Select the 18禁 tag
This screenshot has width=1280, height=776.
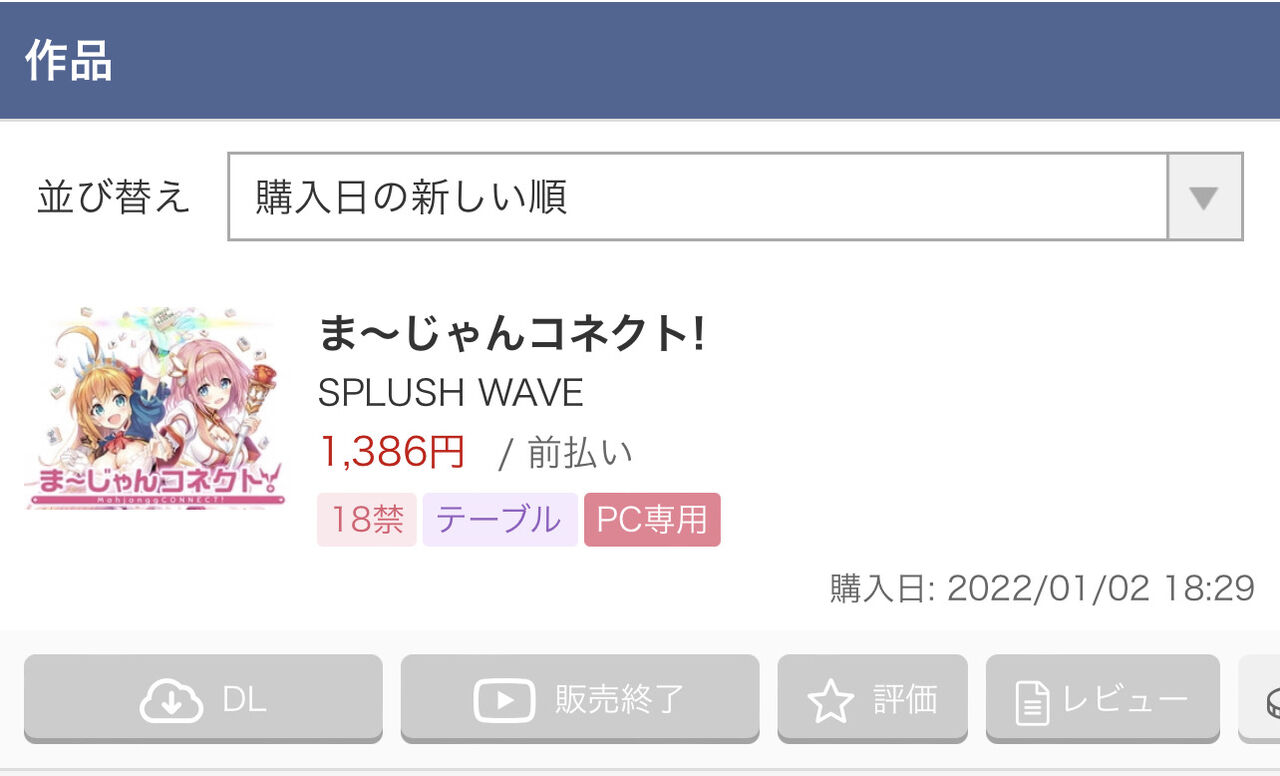(x=367, y=519)
